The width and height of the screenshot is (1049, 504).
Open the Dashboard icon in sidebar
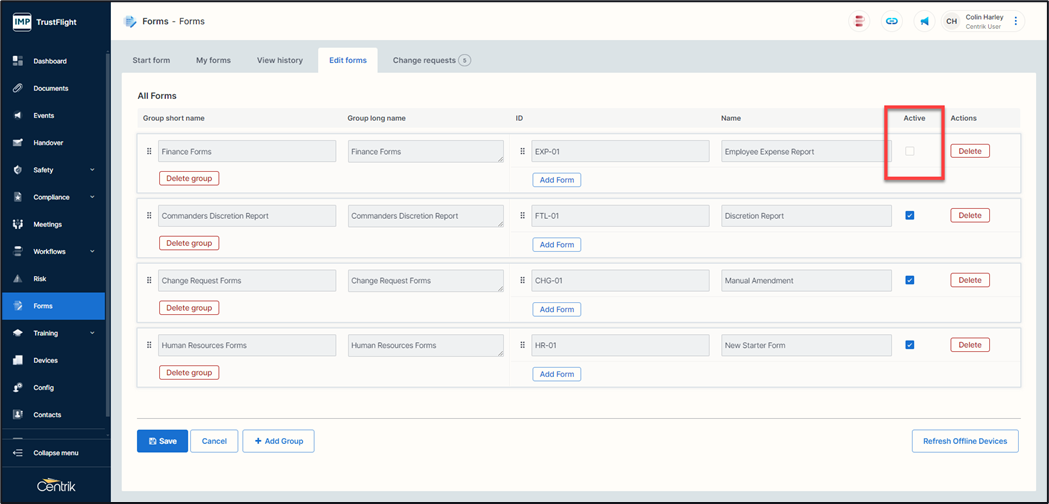pos(17,61)
